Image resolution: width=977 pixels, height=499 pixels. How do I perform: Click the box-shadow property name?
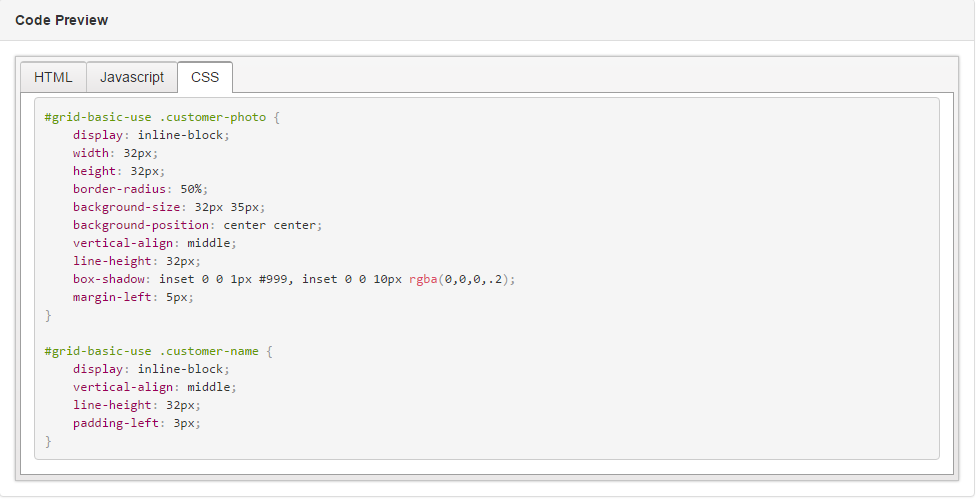(108, 279)
